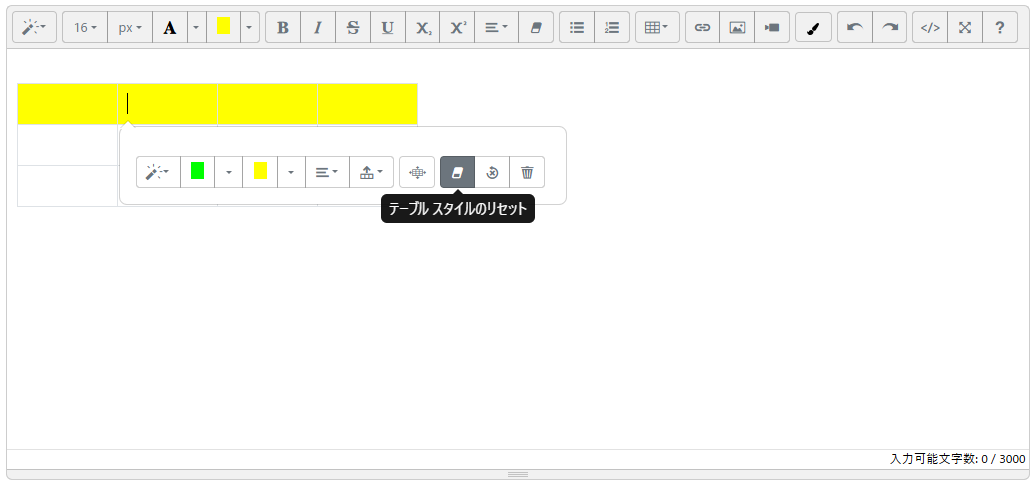Insert a hyperlink using the link icon
This screenshot has width=1033, height=482.
coord(702,28)
